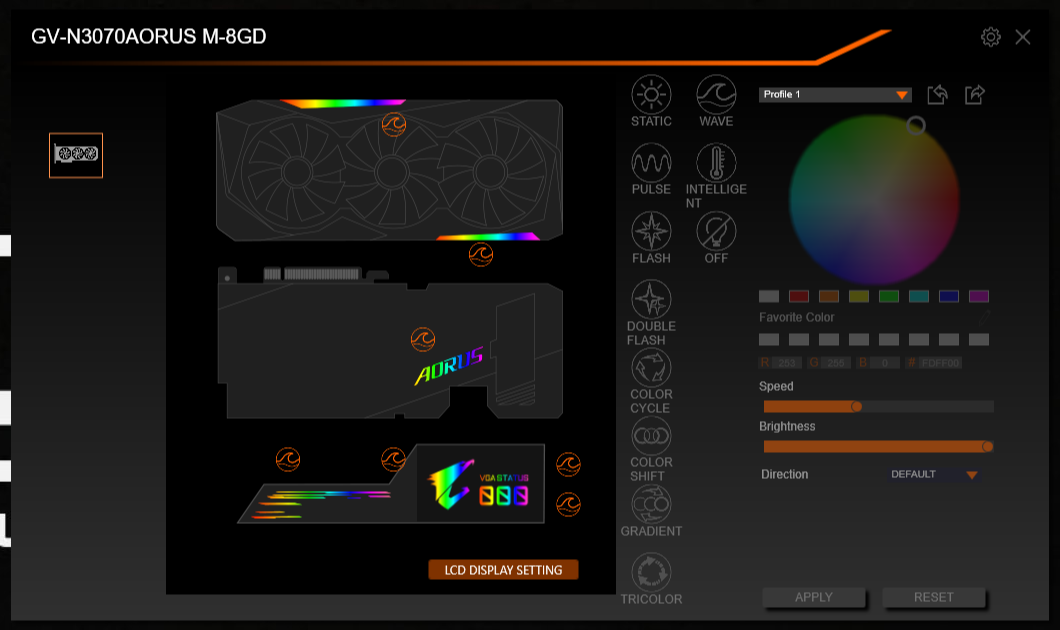Choose the gray preset color swatch
This screenshot has height=630, width=1060.
tap(769, 296)
